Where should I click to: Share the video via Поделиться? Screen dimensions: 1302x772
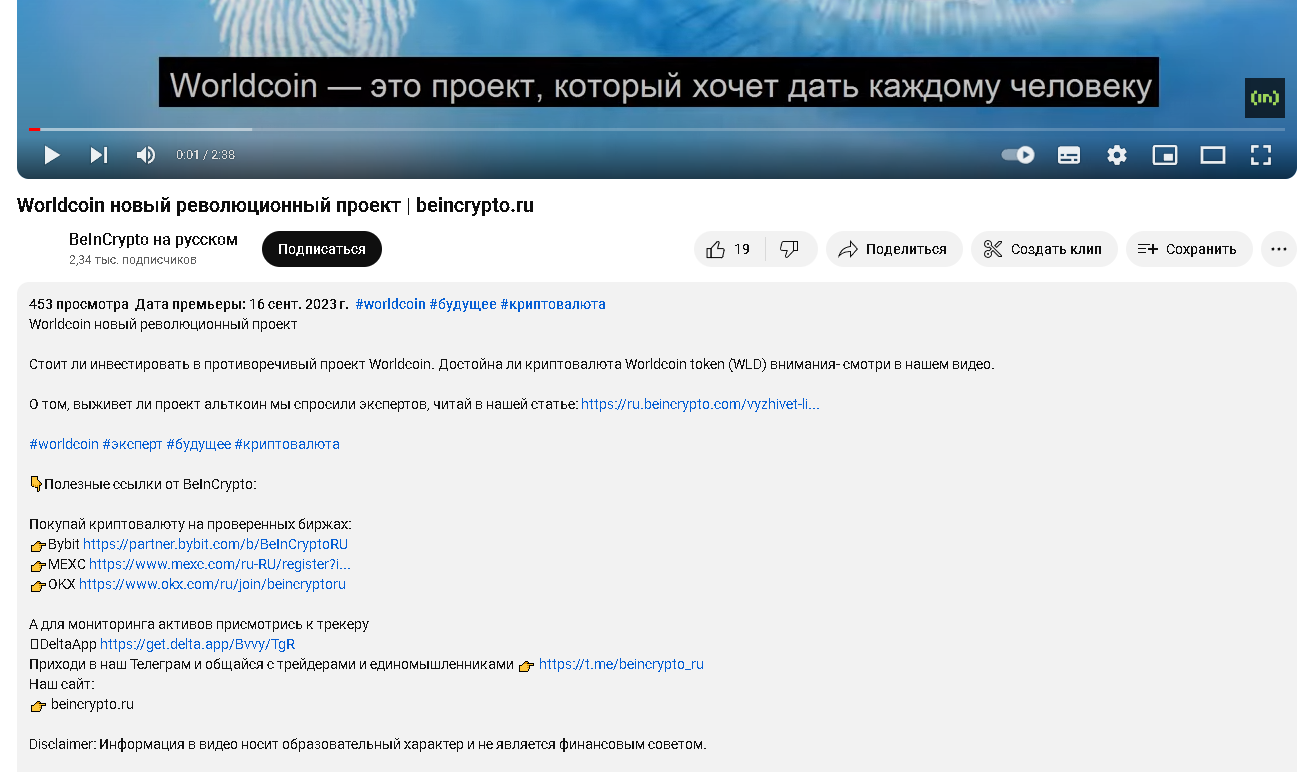click(894, 249)
